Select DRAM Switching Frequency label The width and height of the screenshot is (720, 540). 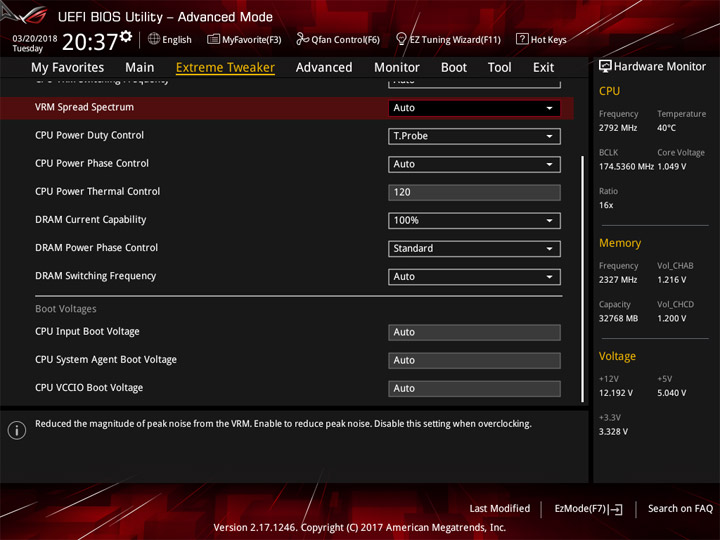[96, 276]
